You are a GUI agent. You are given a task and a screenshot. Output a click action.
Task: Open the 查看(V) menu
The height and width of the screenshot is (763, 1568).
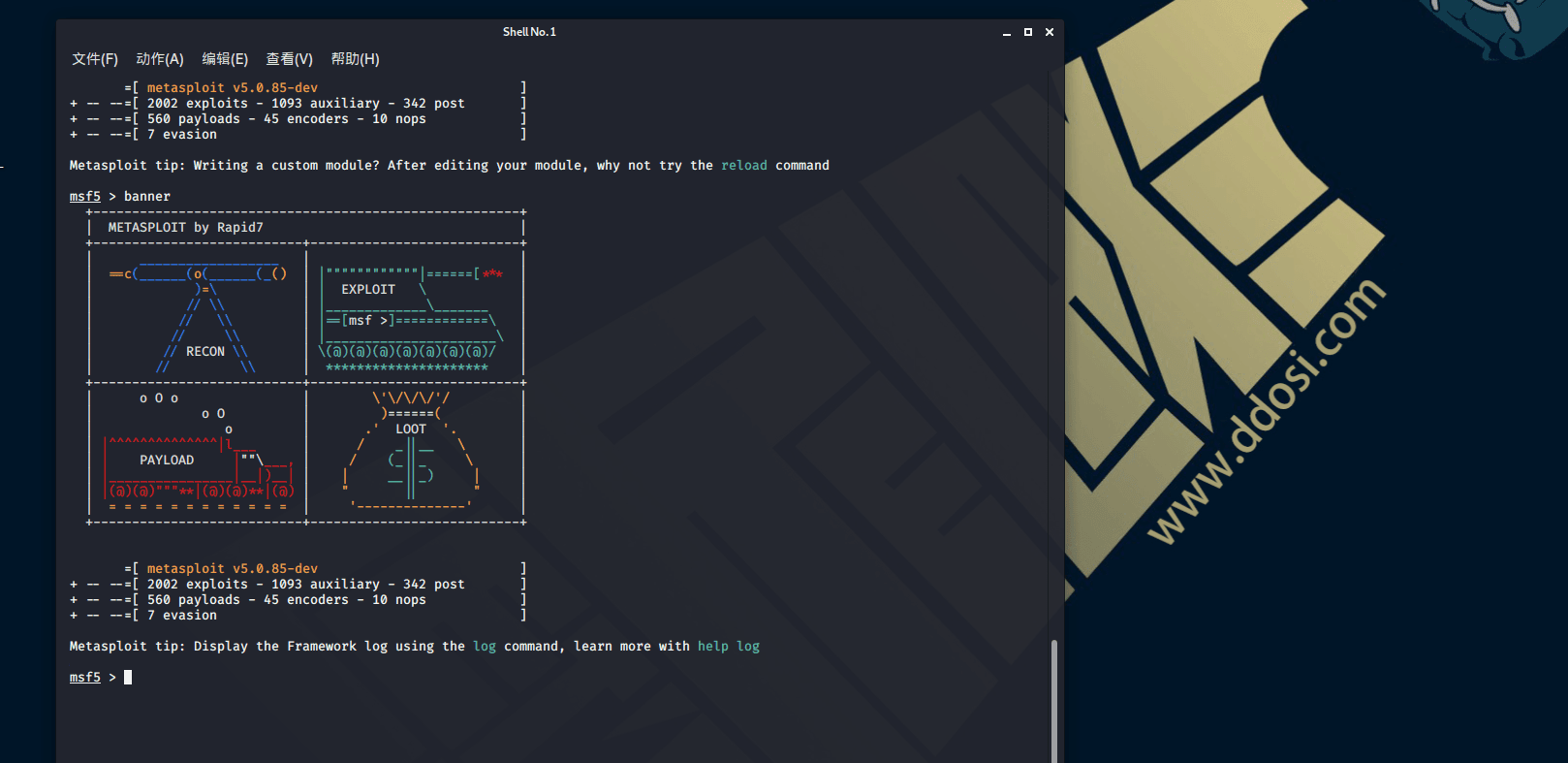tap(290, 59)
